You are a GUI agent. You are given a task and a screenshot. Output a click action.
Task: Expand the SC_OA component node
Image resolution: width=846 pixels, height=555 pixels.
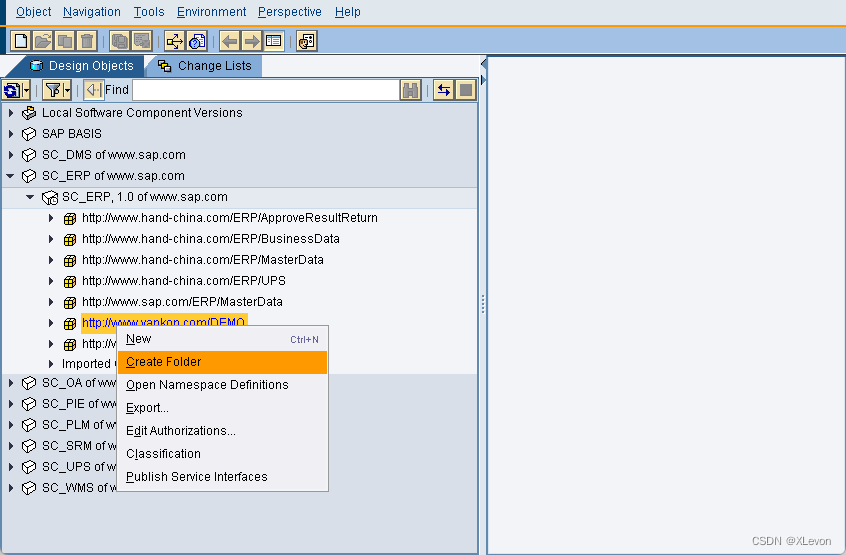(11, 383)
